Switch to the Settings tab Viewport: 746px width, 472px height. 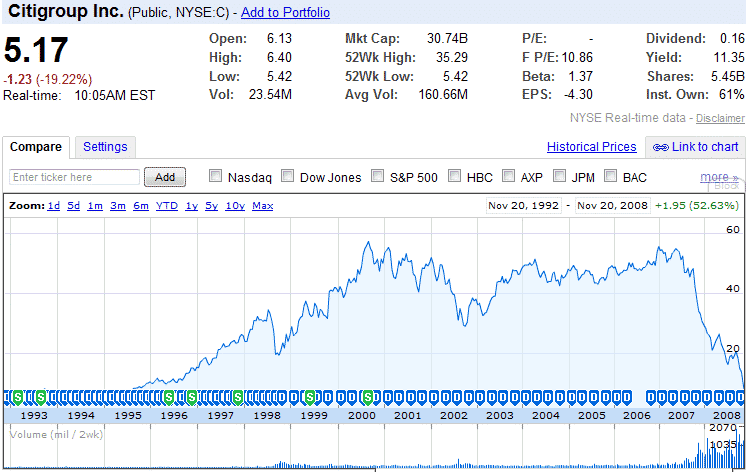point(105,147)
